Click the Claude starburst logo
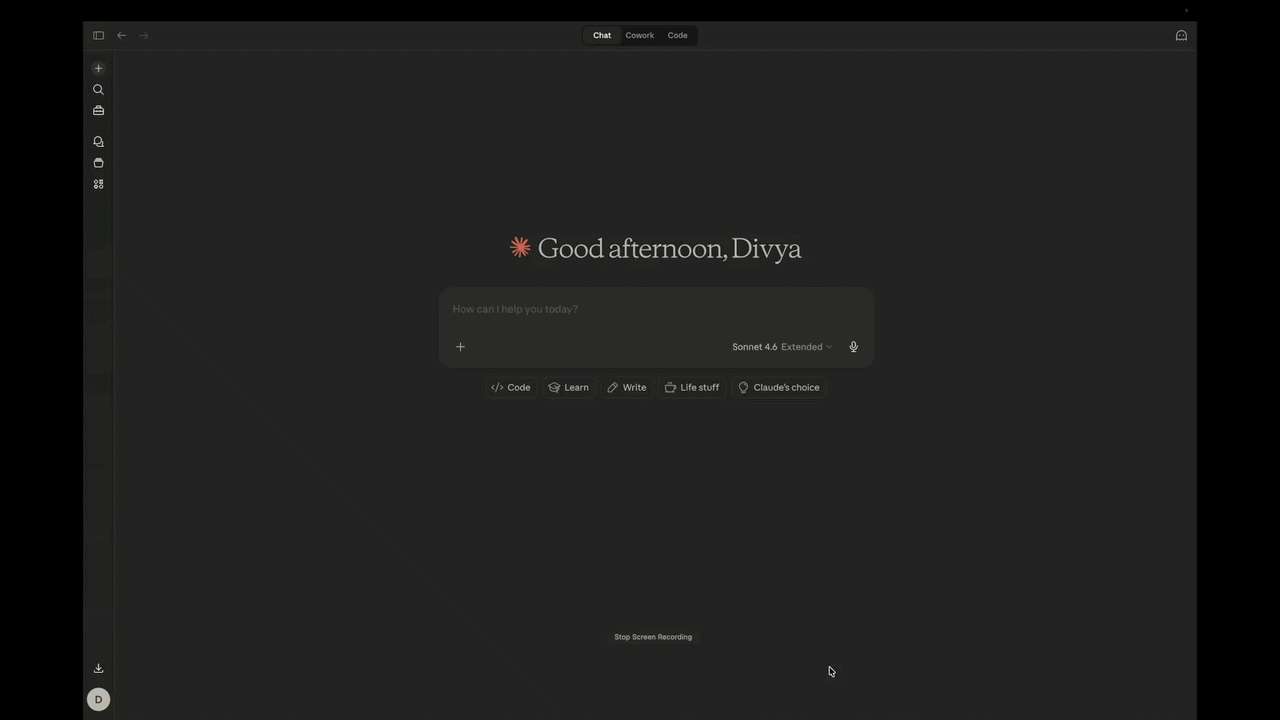The width and height of the screenshot is (1280, 720). [x=520, y=247]
